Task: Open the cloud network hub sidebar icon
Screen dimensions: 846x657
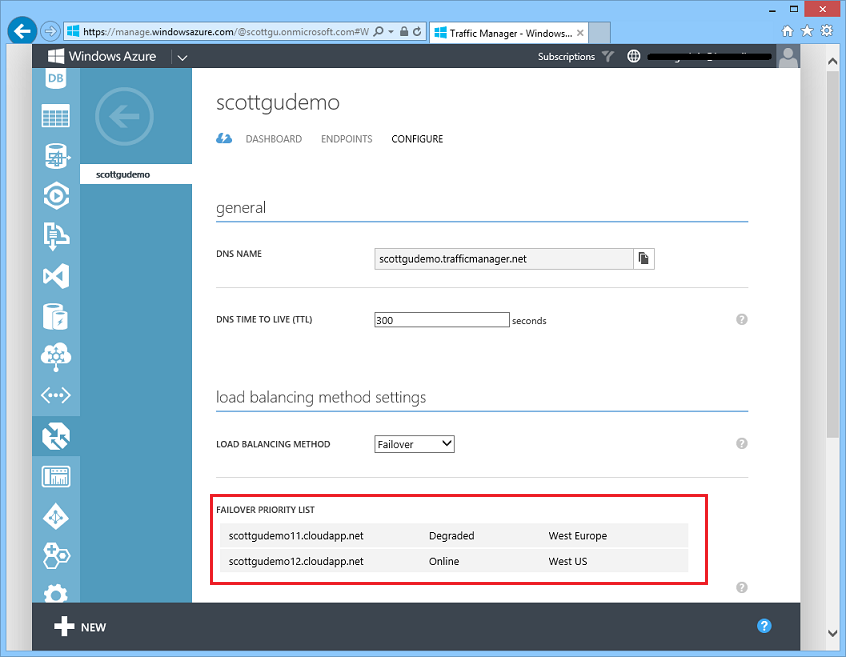Action: 56,357
